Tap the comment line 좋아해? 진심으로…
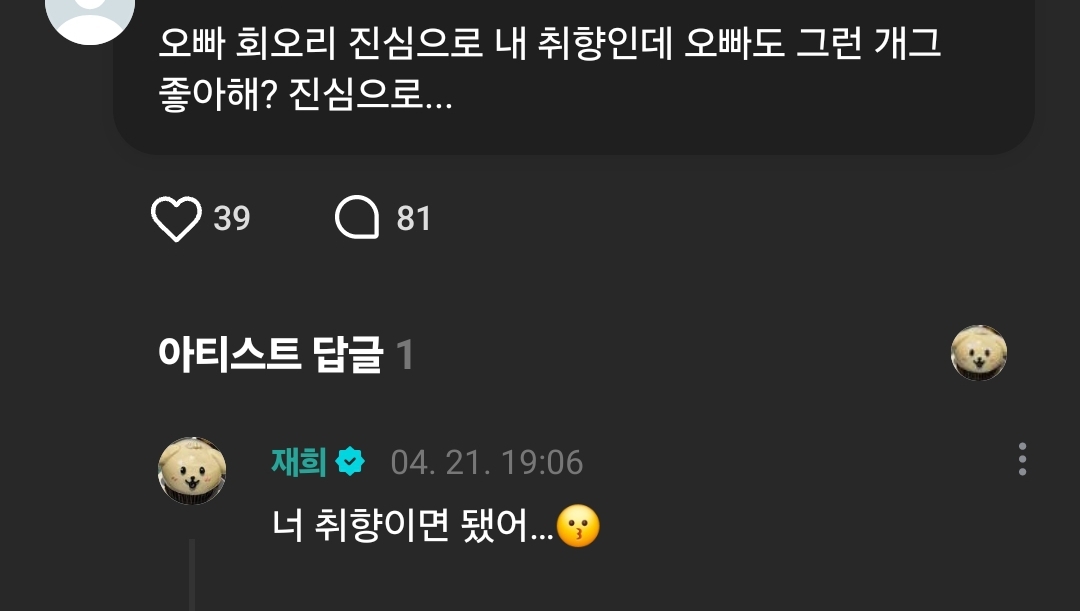The image size is (1080, 611). coord(305,94)
